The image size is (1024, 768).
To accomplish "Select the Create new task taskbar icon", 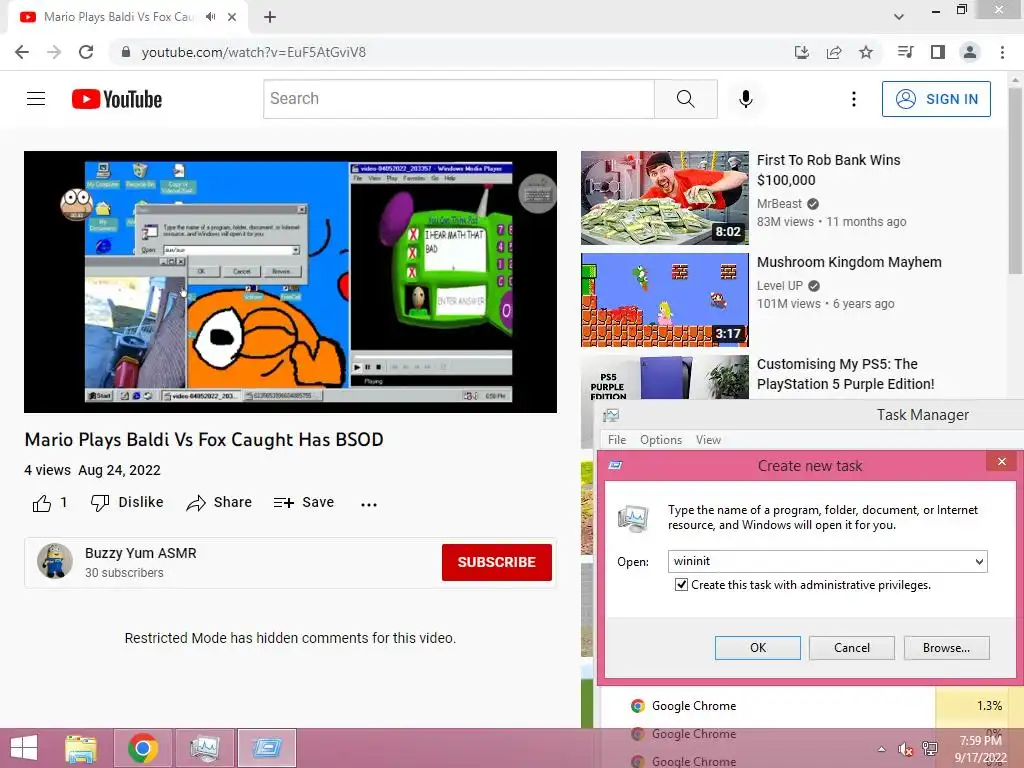I will [x=266, y=748].
